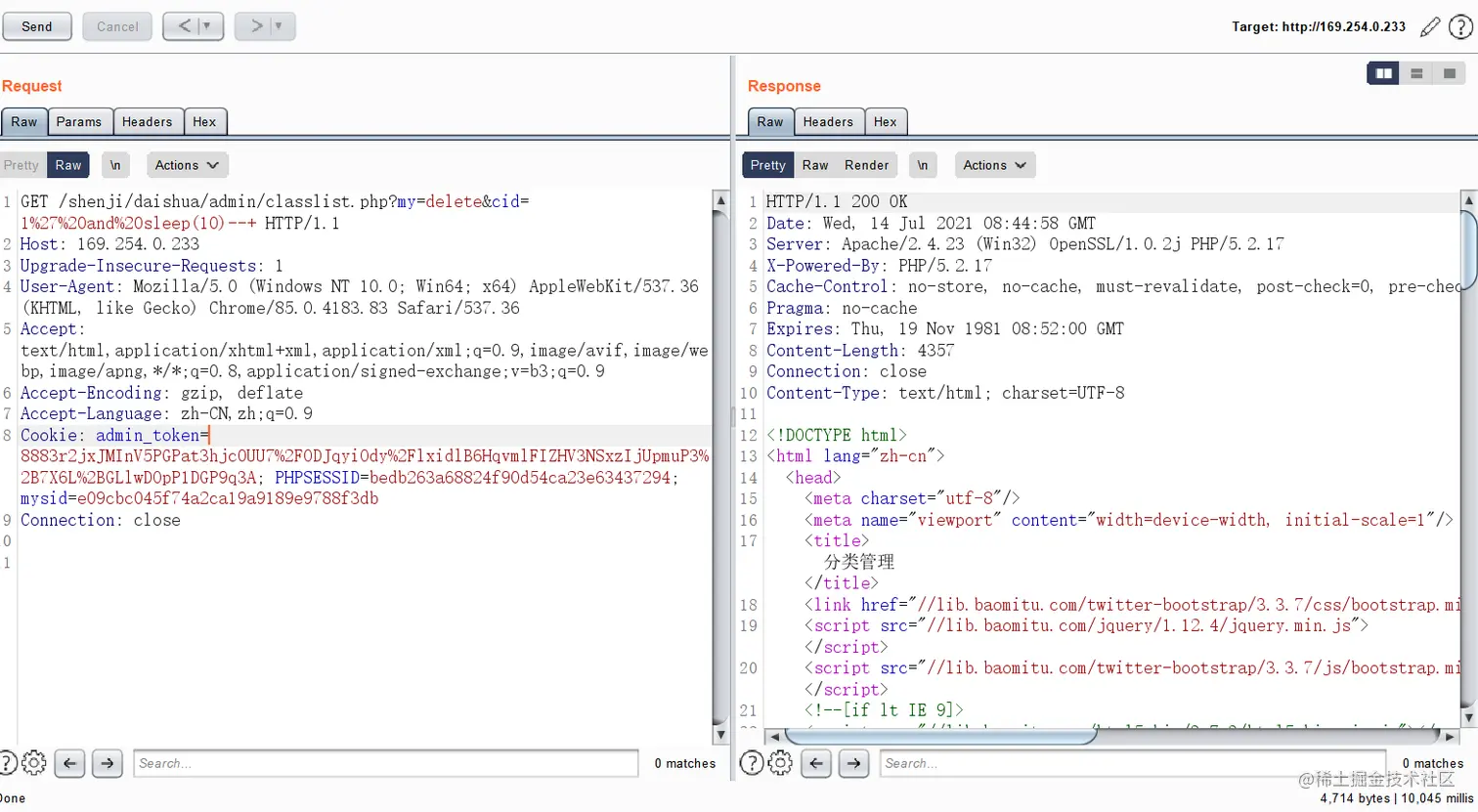Click Request scrollbar down arrow
The height and width of the screenshot is (812, 1478).
[x=721, y=735]
